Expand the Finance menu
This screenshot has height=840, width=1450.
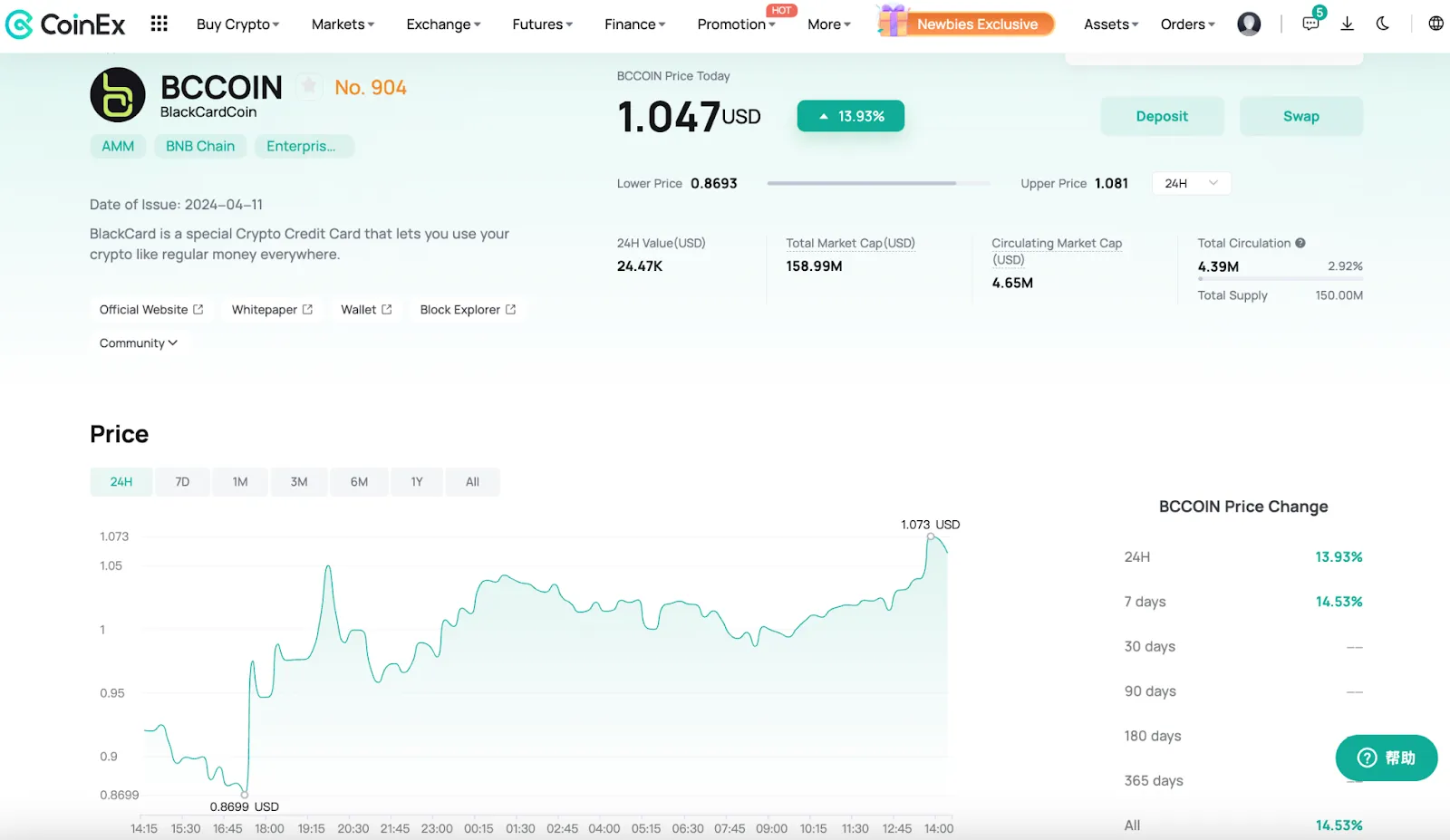click(634, 24)
